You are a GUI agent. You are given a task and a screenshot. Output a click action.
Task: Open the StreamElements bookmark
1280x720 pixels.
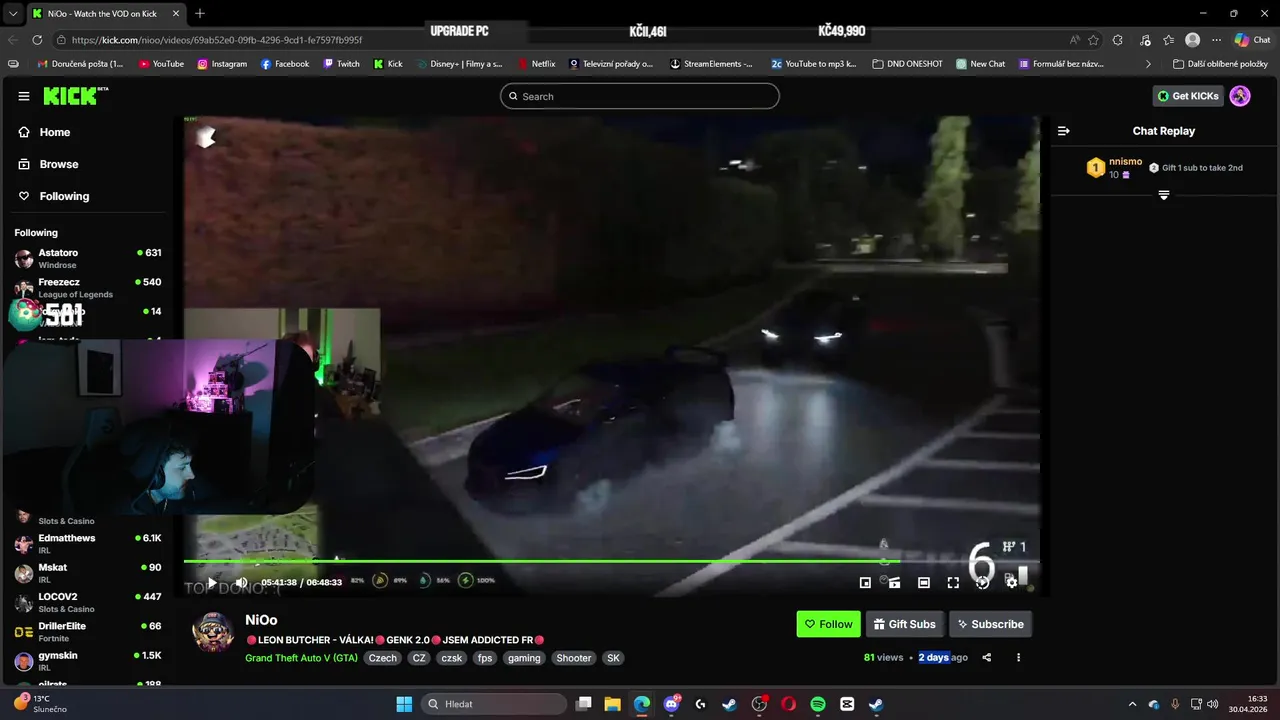point(711,64)
